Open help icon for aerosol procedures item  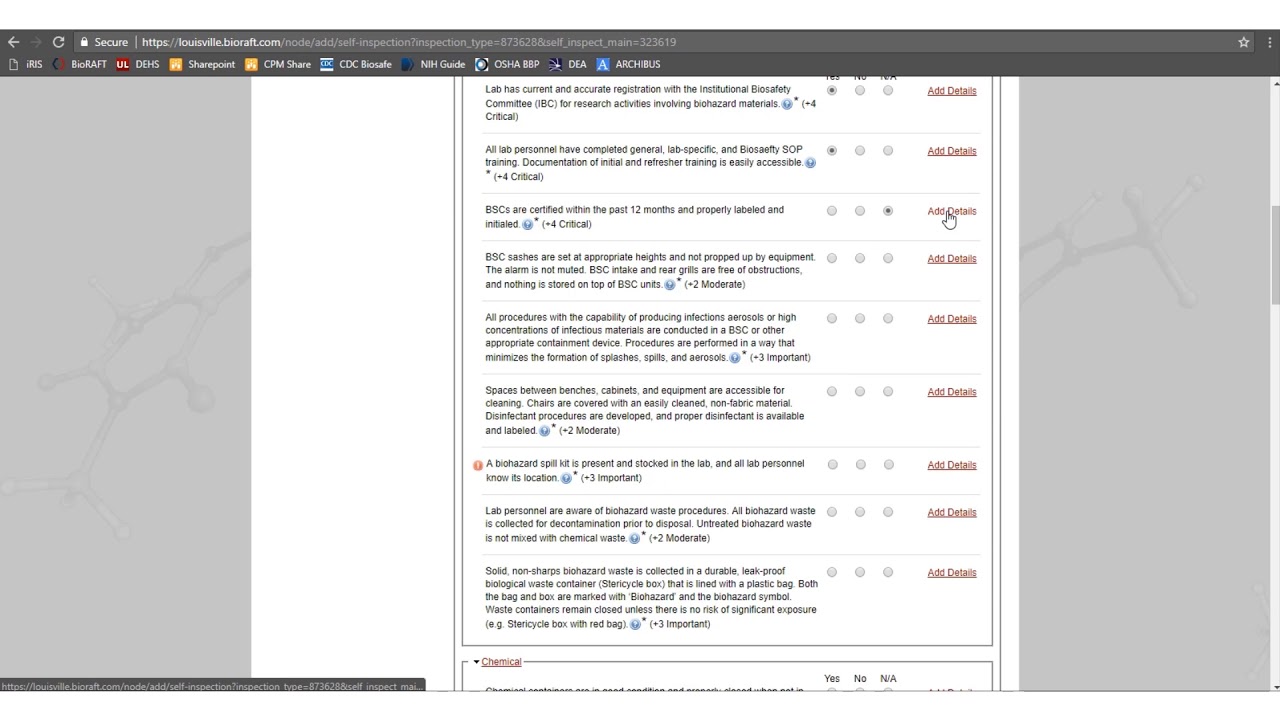pos(736,357)
